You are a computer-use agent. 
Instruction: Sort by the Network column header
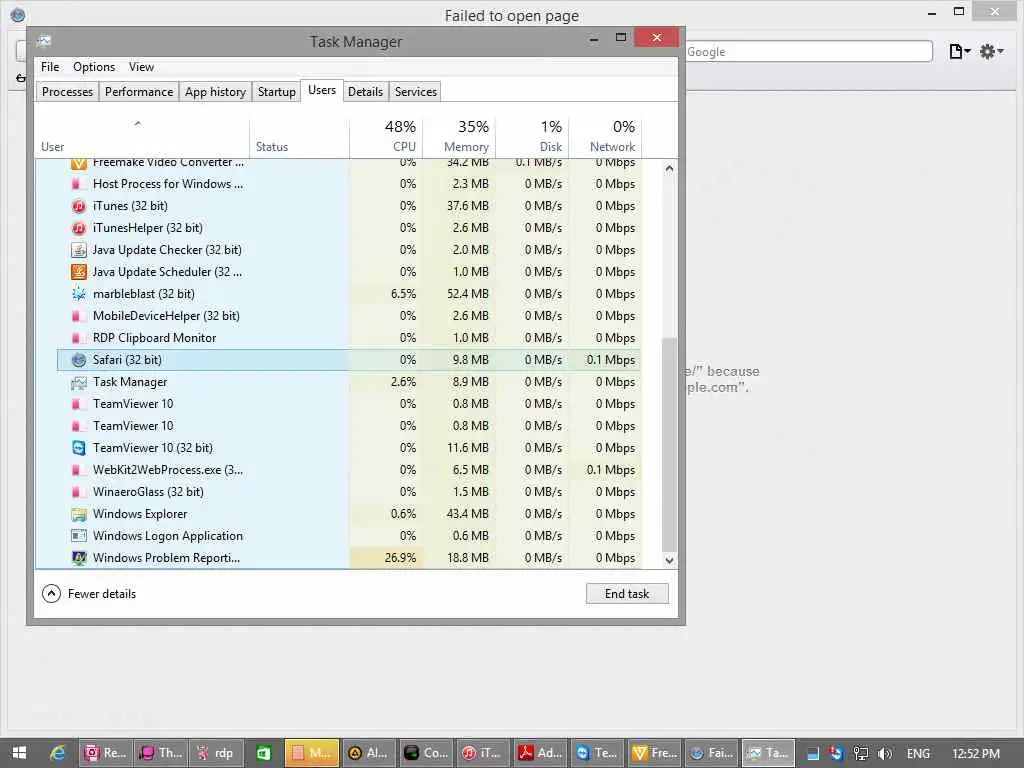tap(605, 136)
